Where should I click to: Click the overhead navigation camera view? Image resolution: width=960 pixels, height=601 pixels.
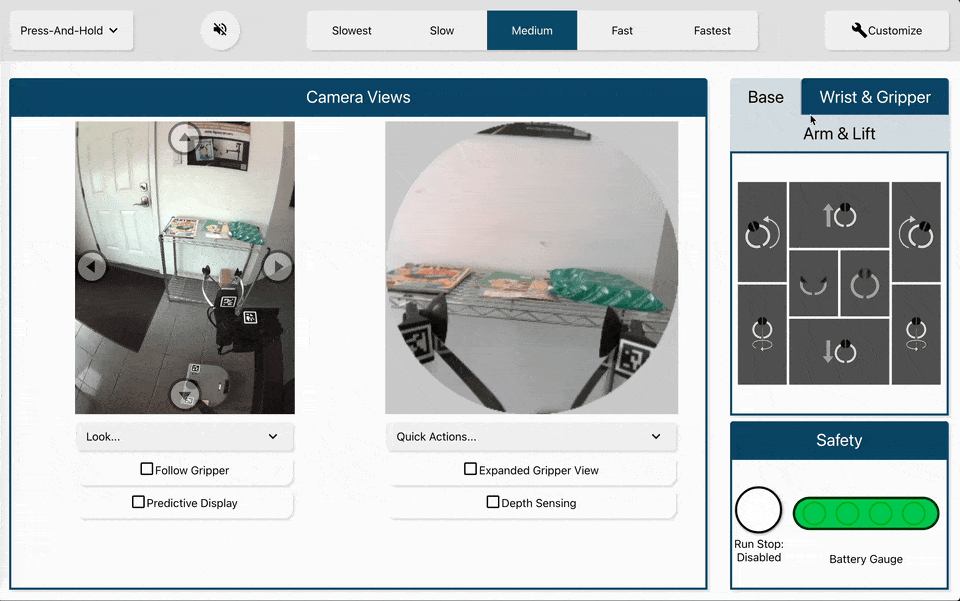[x=185, y=267]
